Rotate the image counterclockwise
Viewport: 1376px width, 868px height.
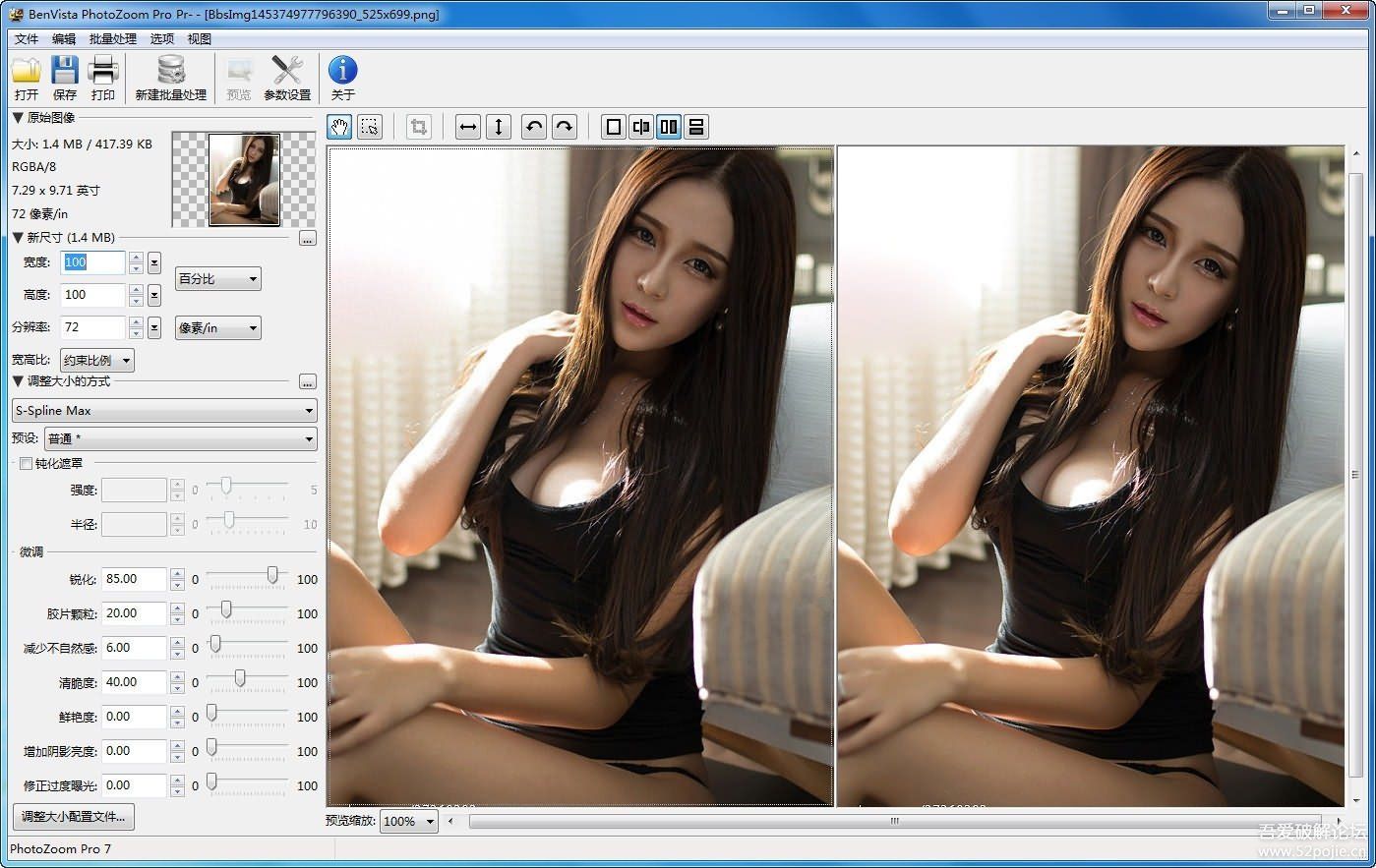(x=534, y=127)
